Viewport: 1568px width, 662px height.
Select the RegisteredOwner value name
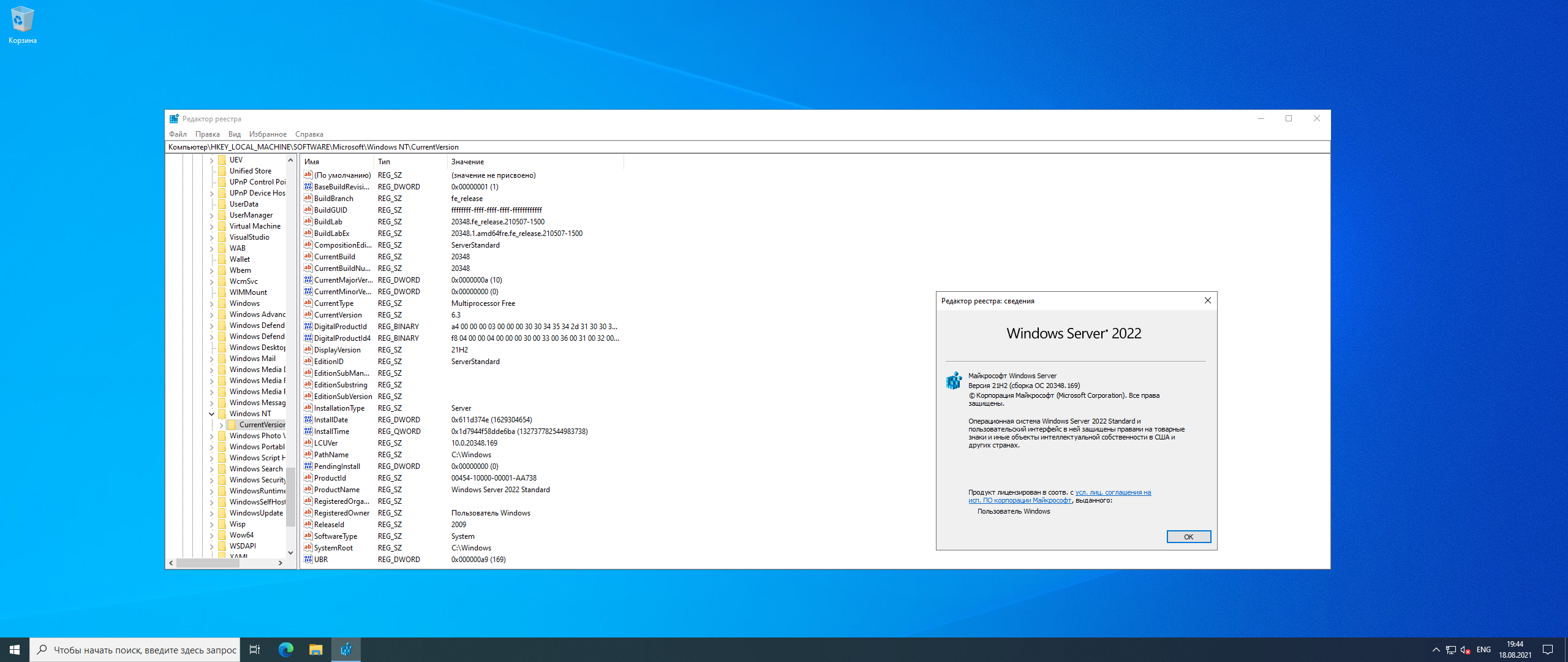[x=342, y=513]
